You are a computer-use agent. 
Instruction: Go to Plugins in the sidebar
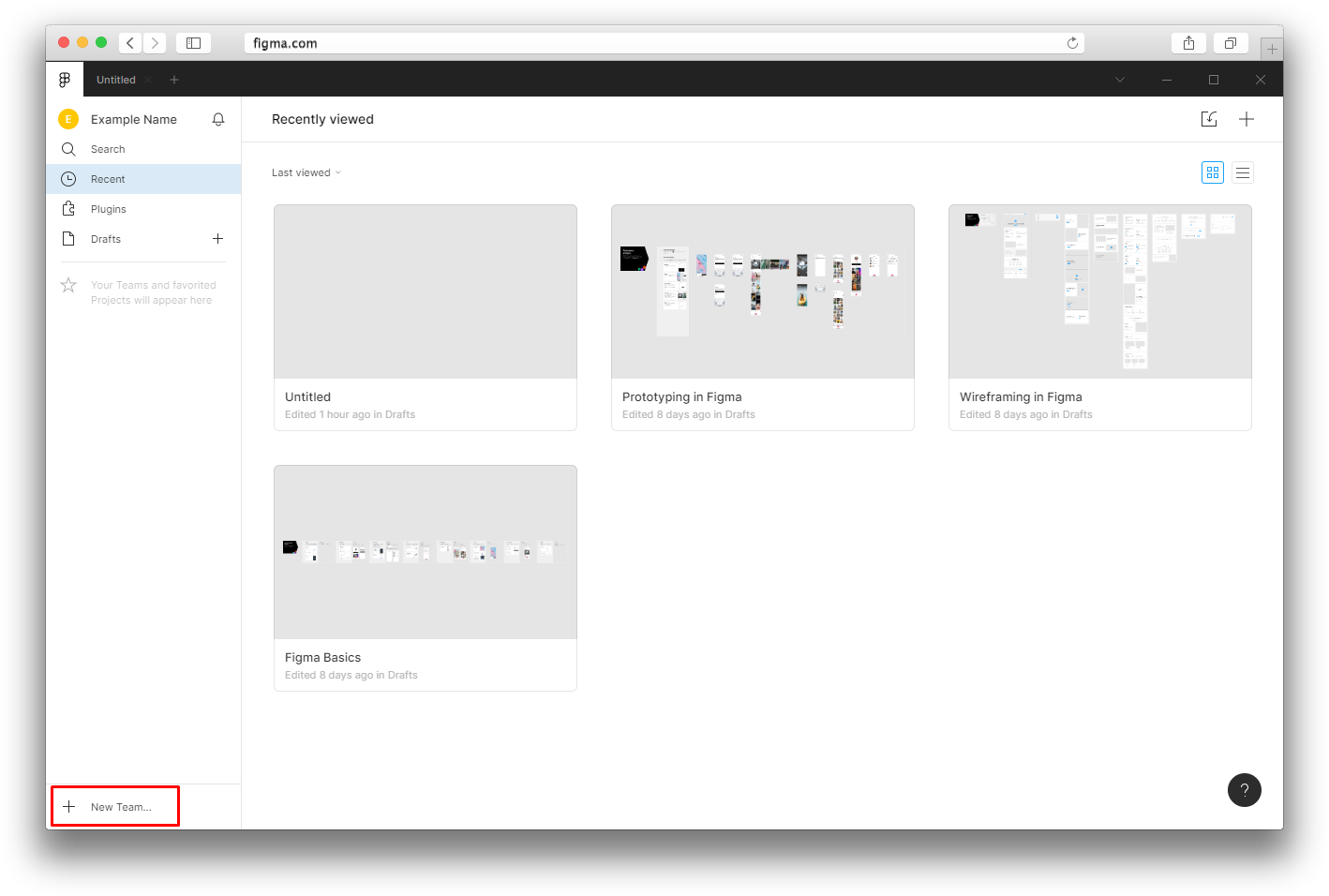coord(143,209)
